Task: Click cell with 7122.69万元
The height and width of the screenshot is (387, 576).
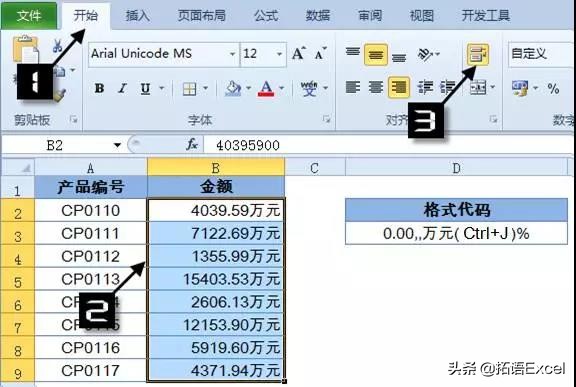Action: click(216, 233)
